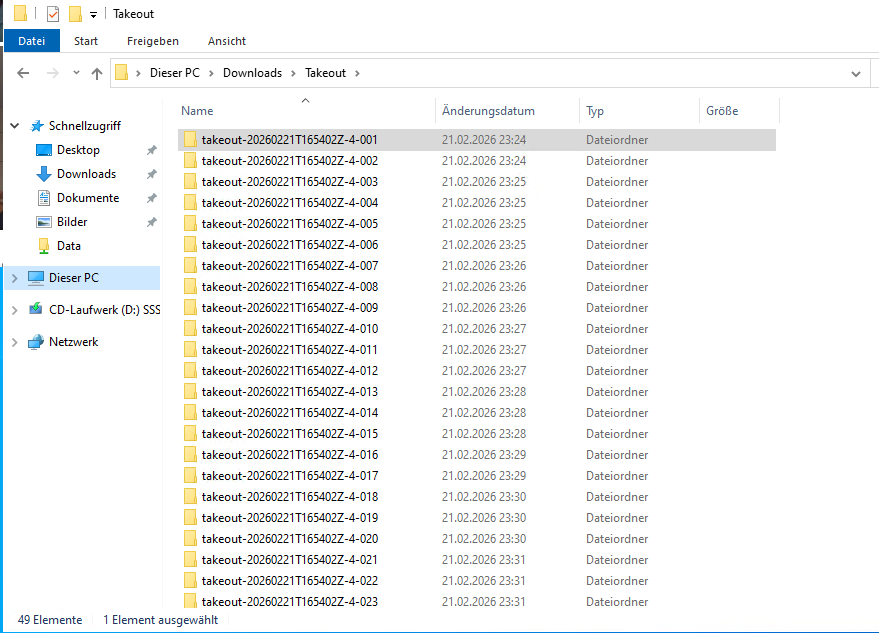Expand chevron after 'Downloads' breadcrumb
Screen dimensions: 879x633
coord(293,73)
